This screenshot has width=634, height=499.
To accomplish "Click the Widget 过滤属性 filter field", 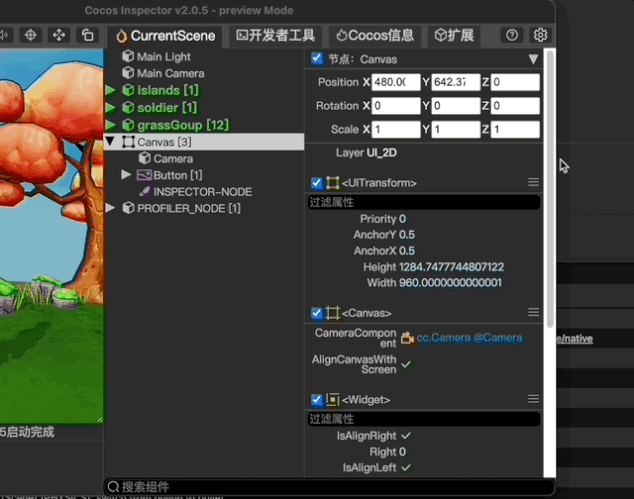I will [x=424, y=419].
